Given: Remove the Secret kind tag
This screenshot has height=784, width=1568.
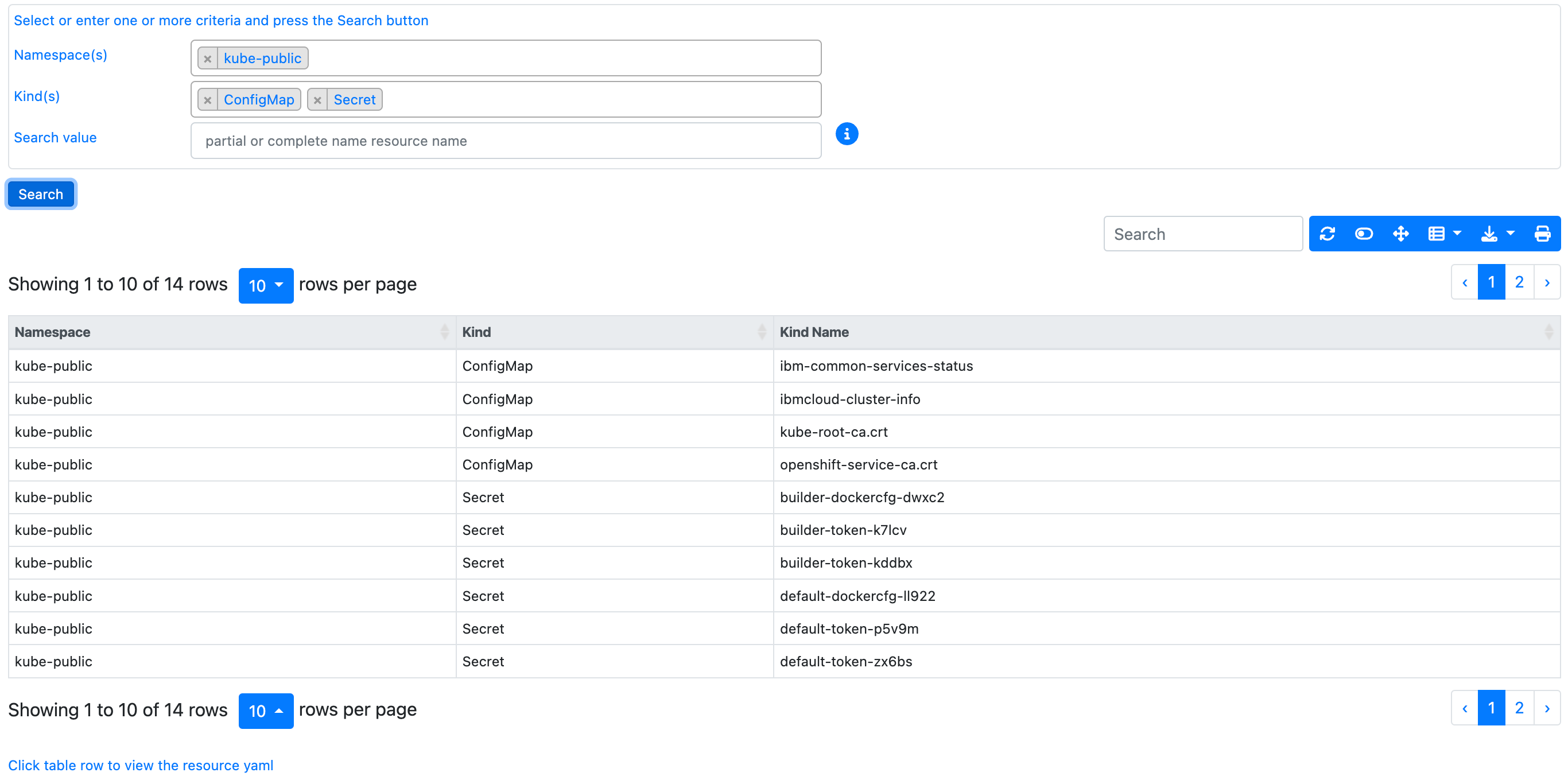Looking at the screenshot, I should coord(317,100).
